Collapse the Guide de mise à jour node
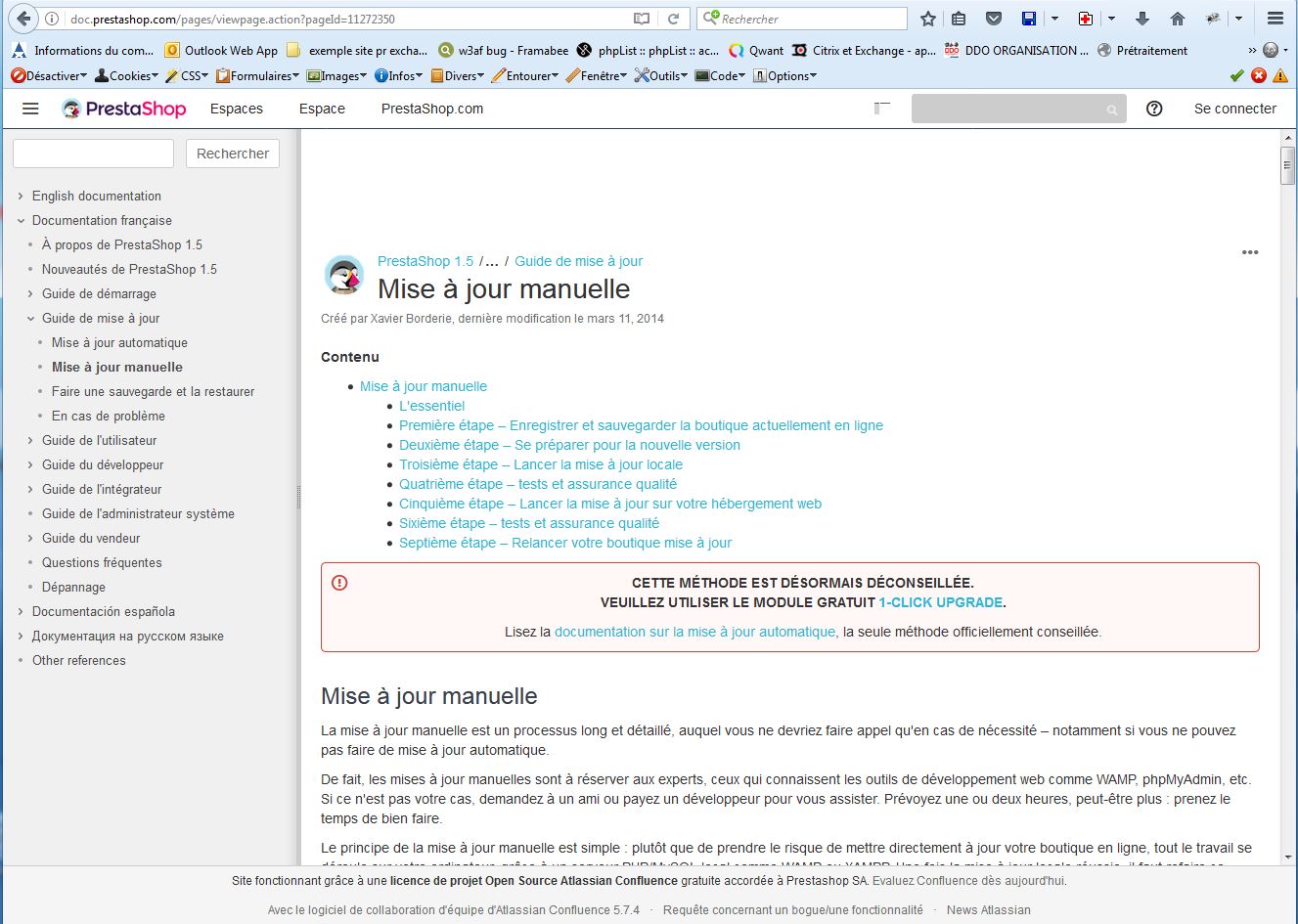This screenshot has height=924, width=1298. 30,318
